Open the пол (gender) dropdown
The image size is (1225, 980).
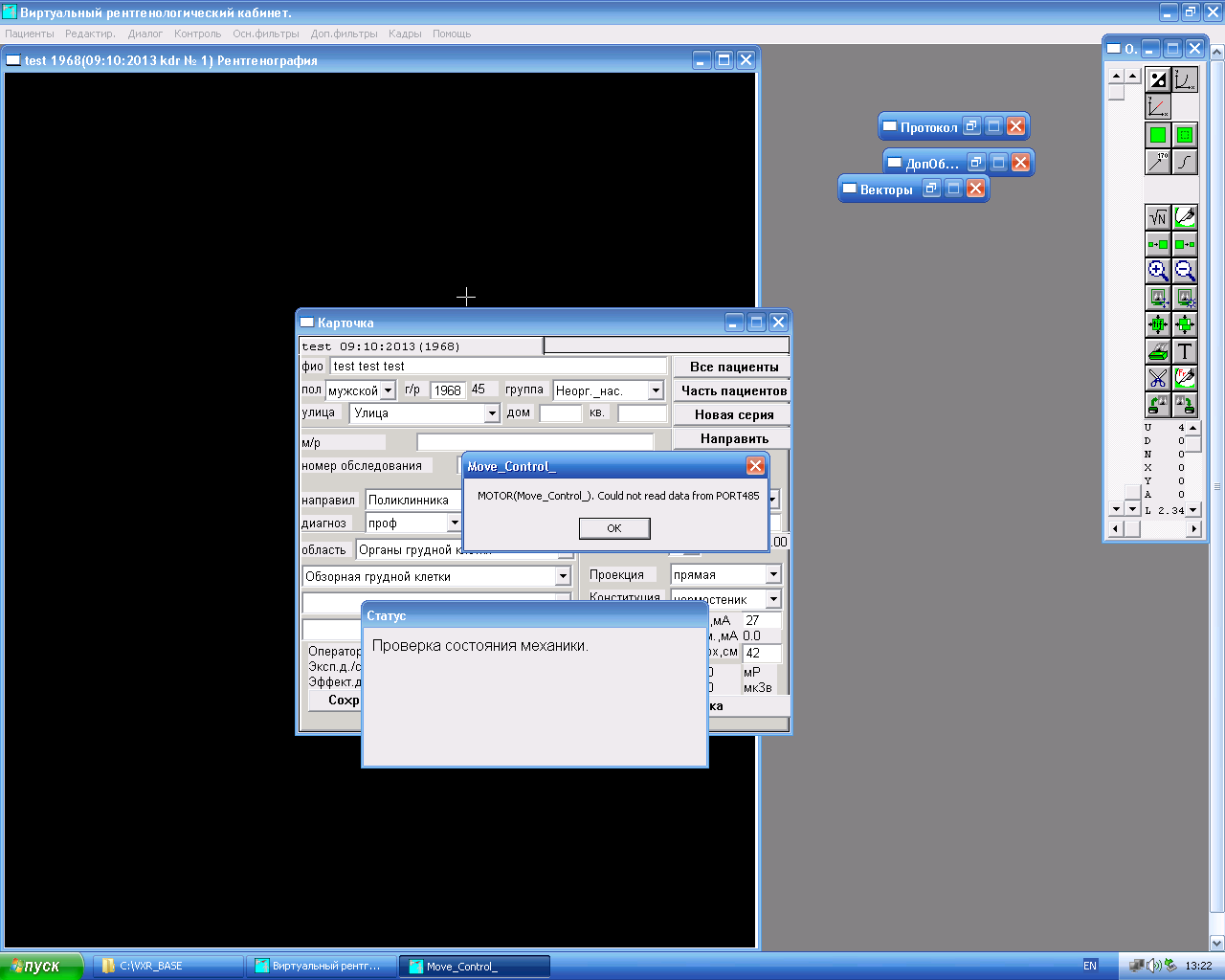388,390
